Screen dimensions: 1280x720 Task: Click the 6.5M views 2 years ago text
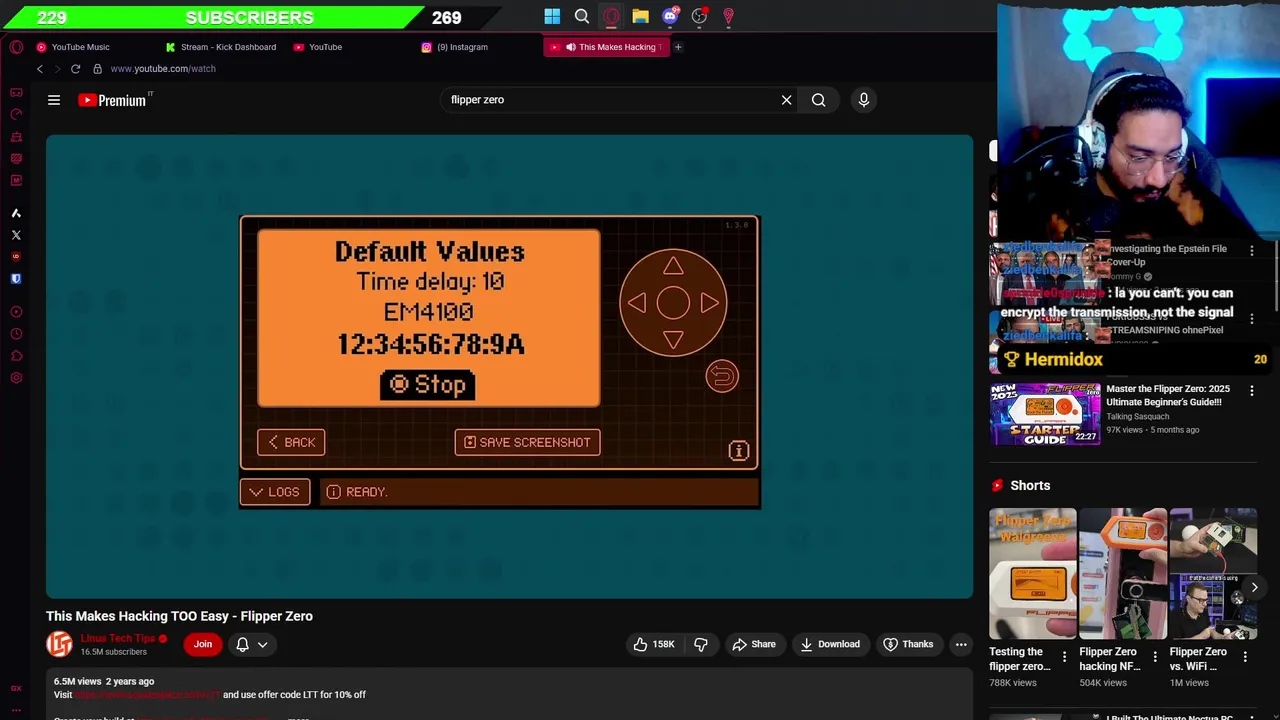[x=104, y=681]
